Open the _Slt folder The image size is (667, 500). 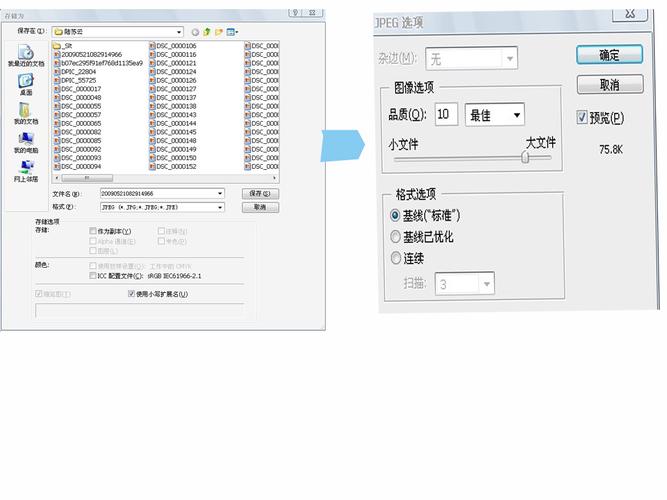tap(63, 46)
